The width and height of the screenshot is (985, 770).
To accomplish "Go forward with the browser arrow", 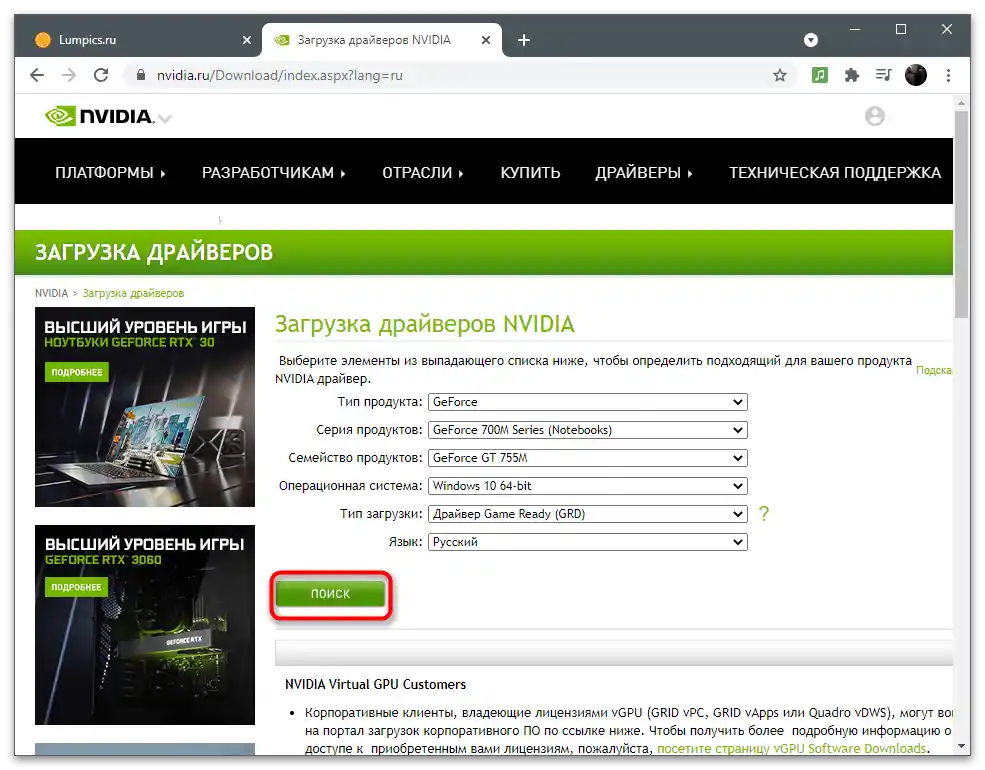I will pos(68,75).
